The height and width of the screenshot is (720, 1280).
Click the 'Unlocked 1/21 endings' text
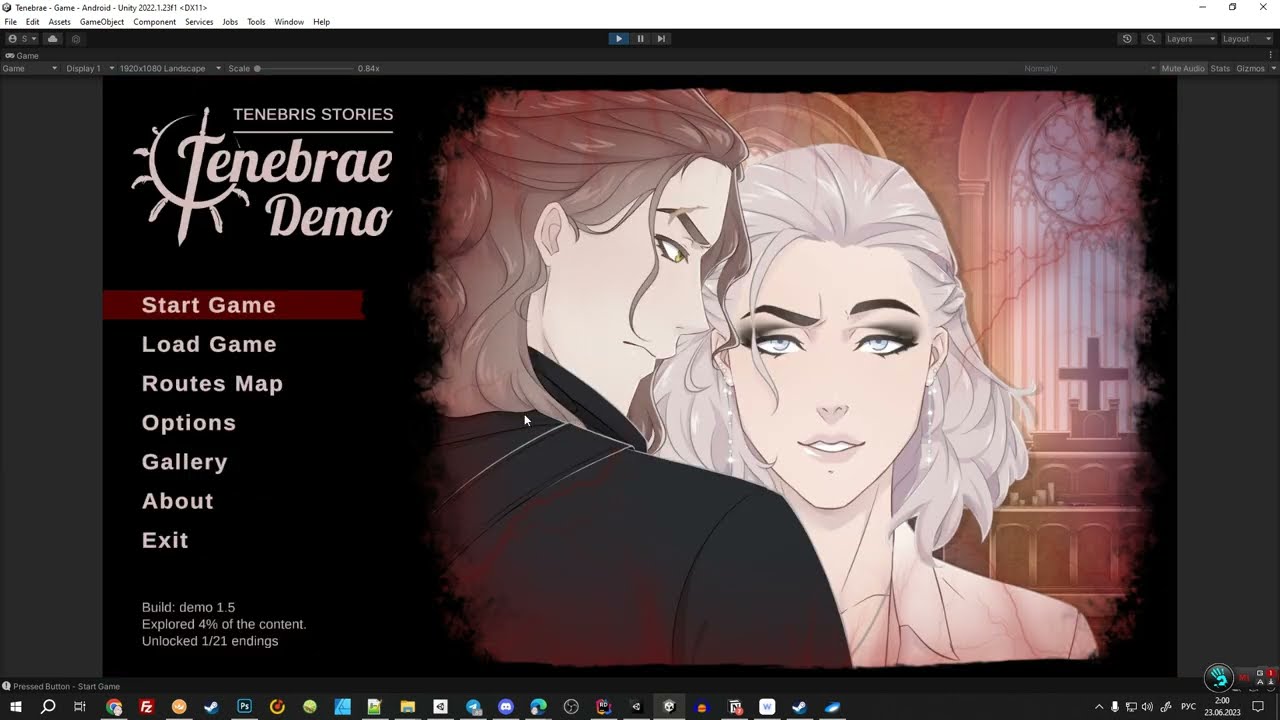click(210, 641)
